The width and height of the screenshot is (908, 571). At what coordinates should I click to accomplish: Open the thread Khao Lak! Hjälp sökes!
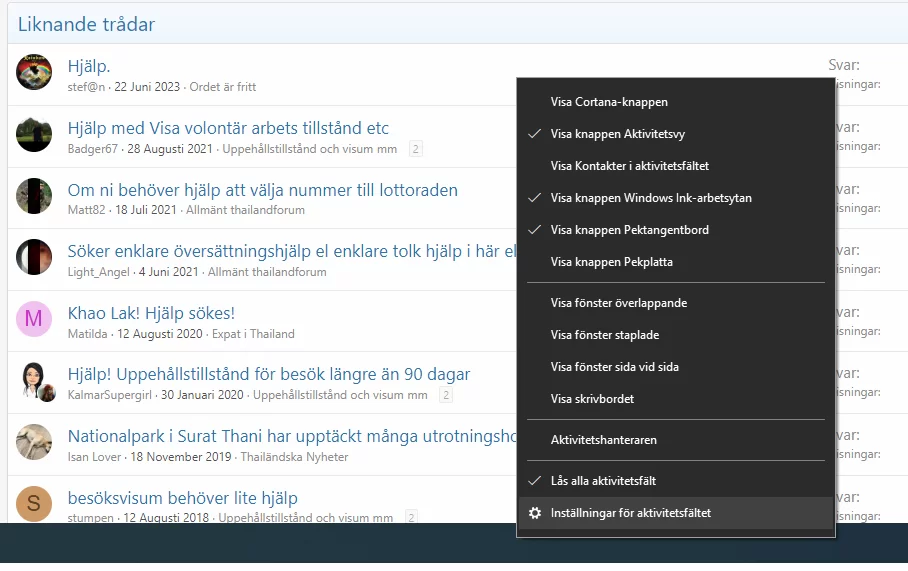[x=151, y=313]
